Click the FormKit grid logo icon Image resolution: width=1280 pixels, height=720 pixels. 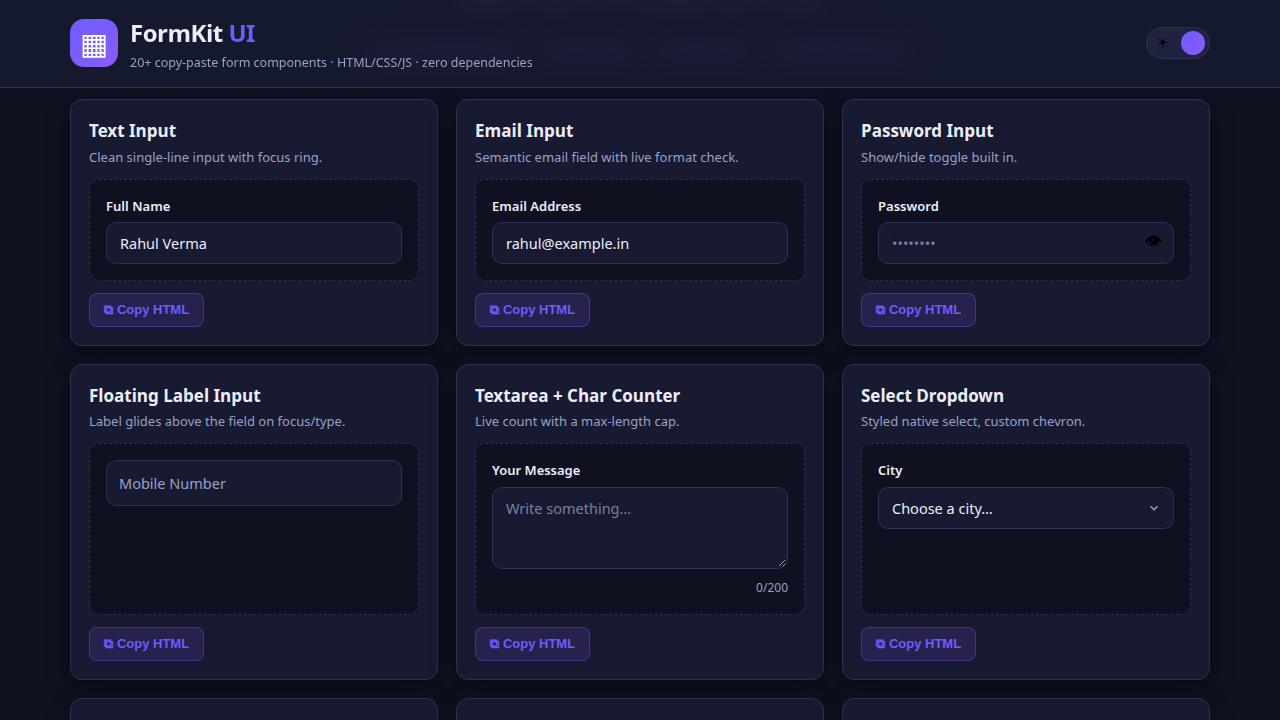tap(94, 43)
